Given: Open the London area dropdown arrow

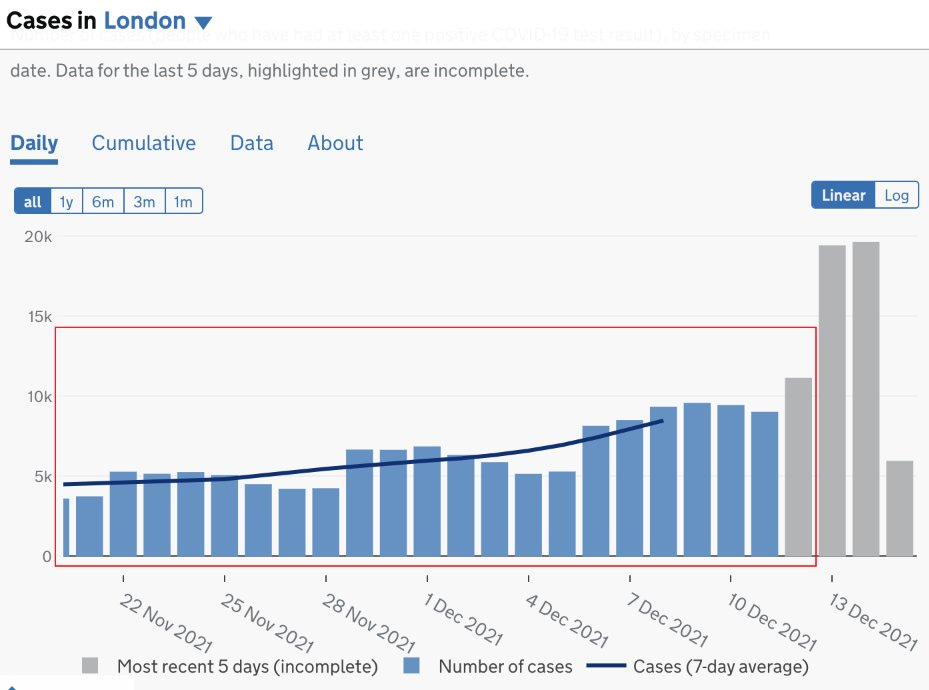Looking at the screenshot, I should click(x=203, y=23).
